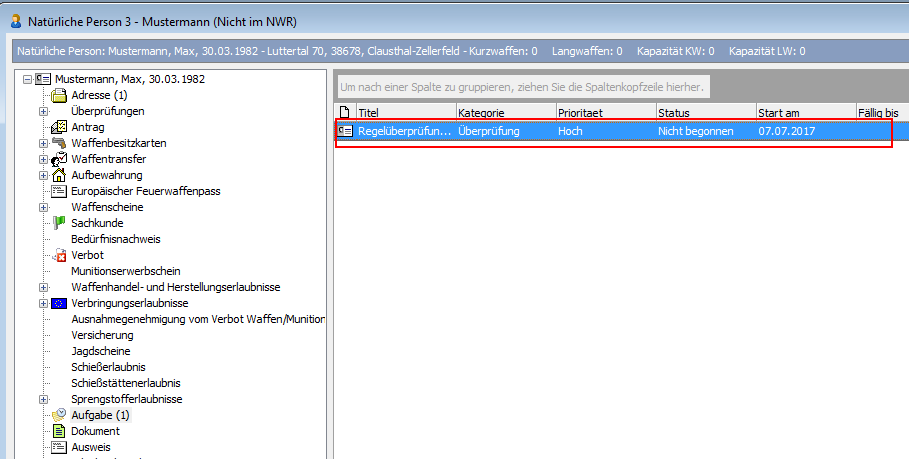Select the Waffenbesitzkarten gun icon

58,143
